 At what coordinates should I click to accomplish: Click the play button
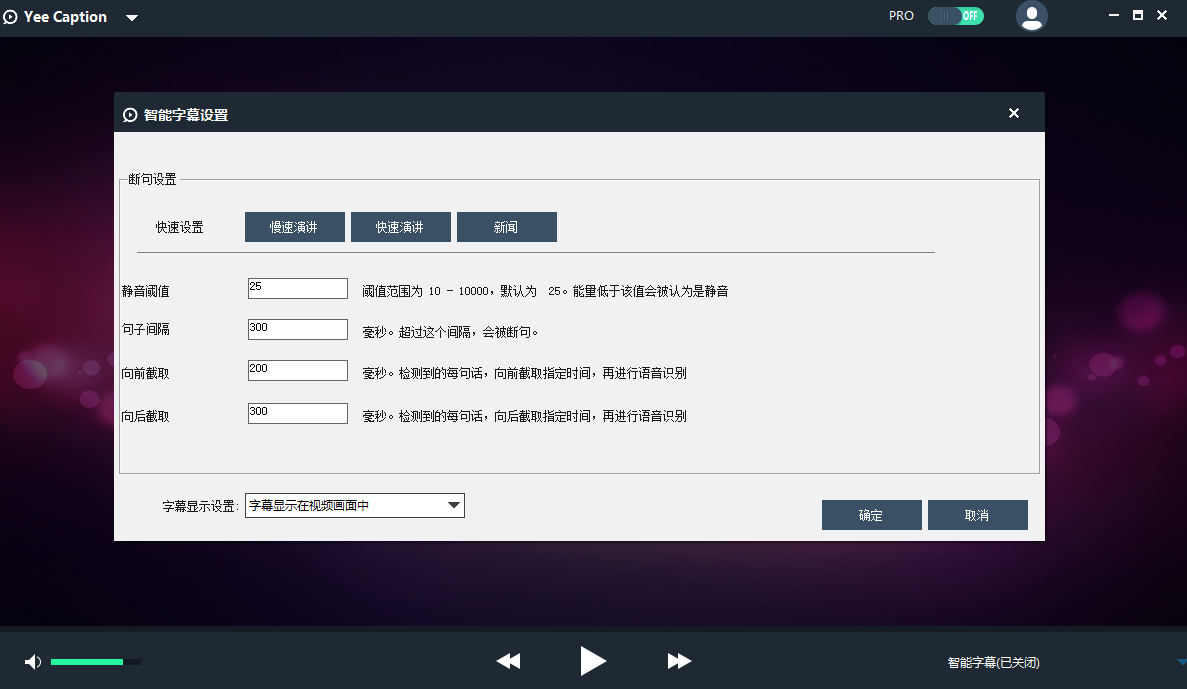tap(593, 661)
